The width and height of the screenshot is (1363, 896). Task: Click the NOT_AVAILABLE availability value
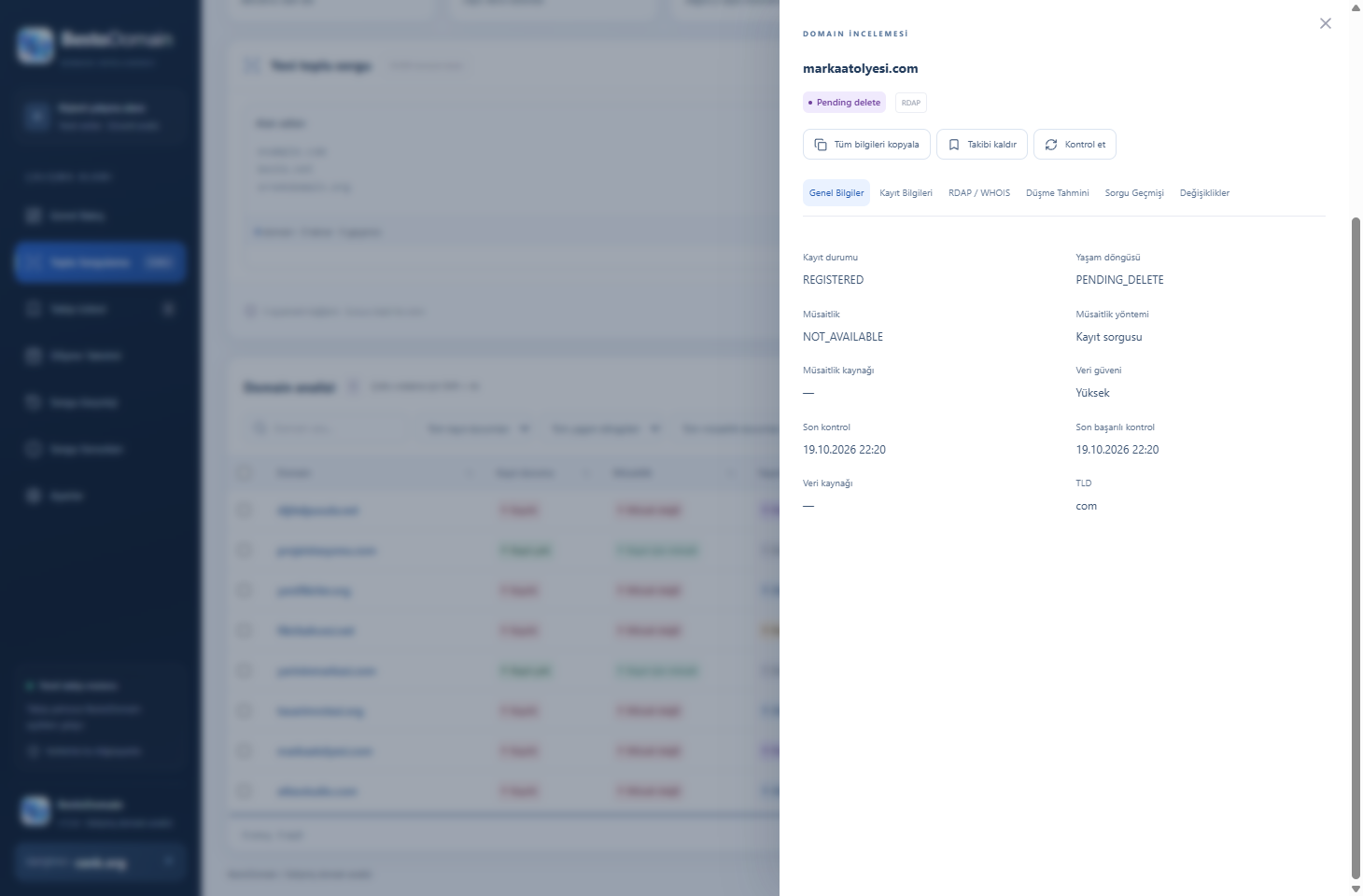tap(843, 337)
